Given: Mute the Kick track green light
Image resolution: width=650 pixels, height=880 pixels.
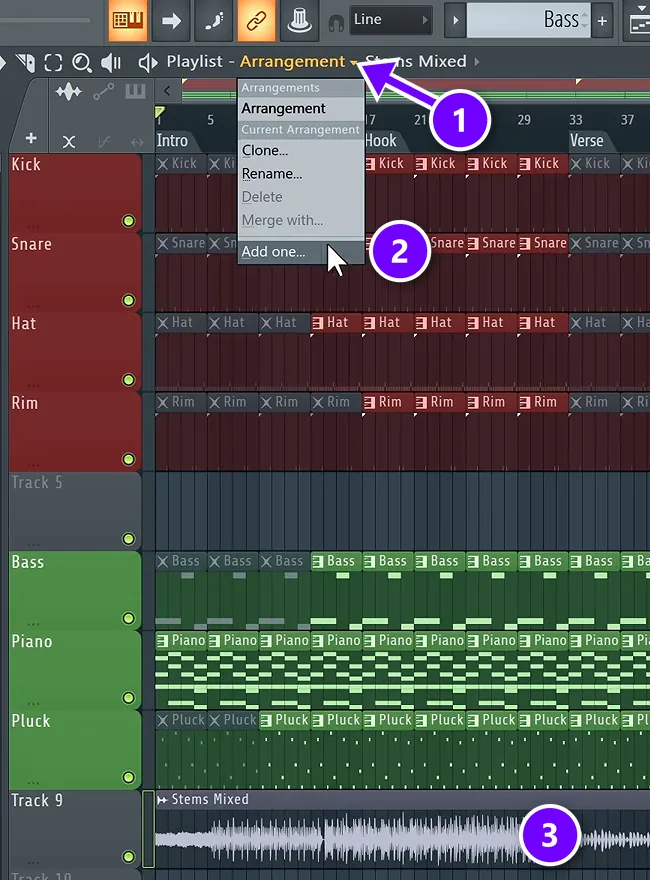Looking at the screenshot, I should click(x=129, y=221).
